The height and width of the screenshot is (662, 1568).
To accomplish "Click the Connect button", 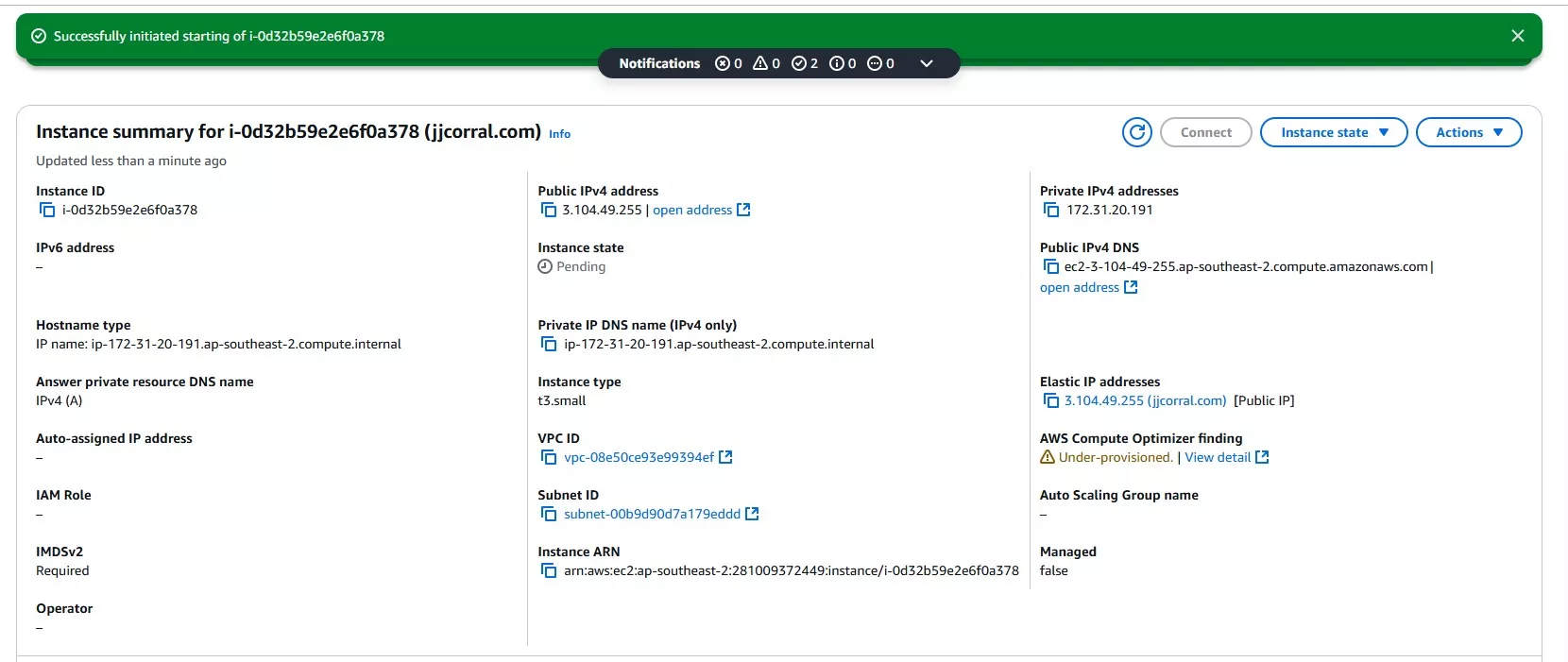I will pyautogui.click(x=1205, y=133).
